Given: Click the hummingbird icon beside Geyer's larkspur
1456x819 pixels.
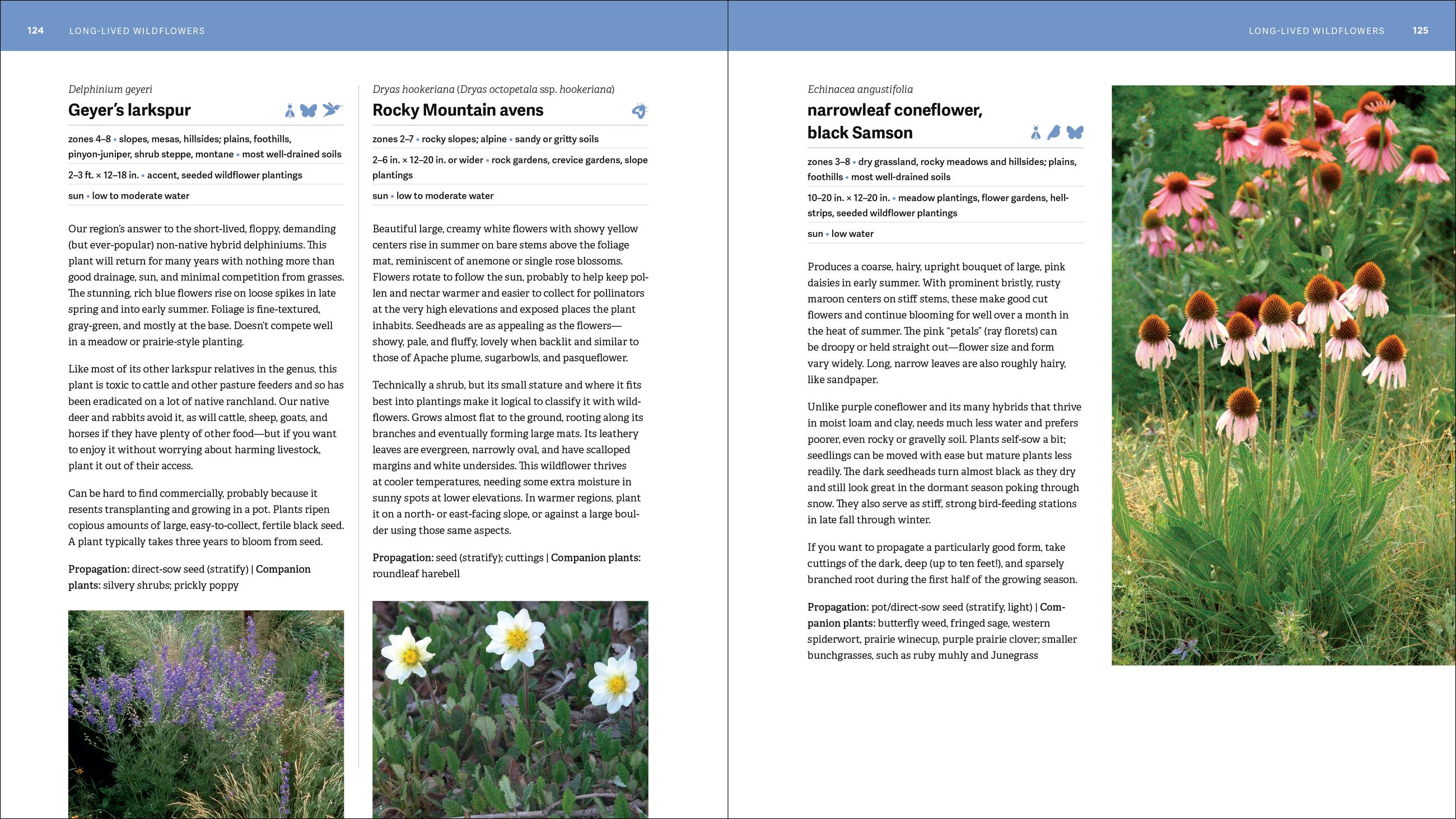Looking at the screenshot, I should [x=333, y=110].
